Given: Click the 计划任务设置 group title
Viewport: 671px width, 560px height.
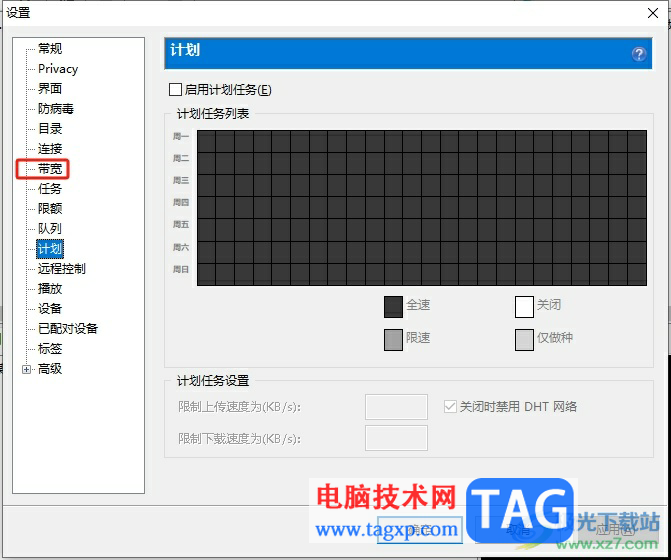Looking at the screenshot, I should point(213,381).
